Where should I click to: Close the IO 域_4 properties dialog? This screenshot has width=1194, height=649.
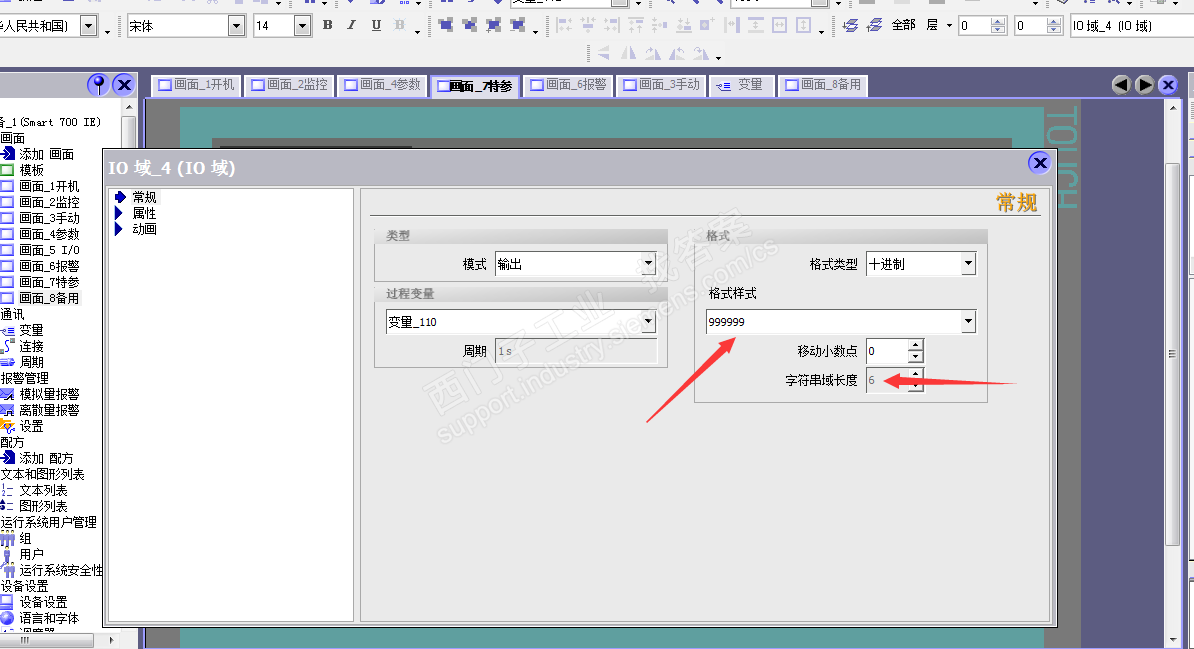point(1039,162)
